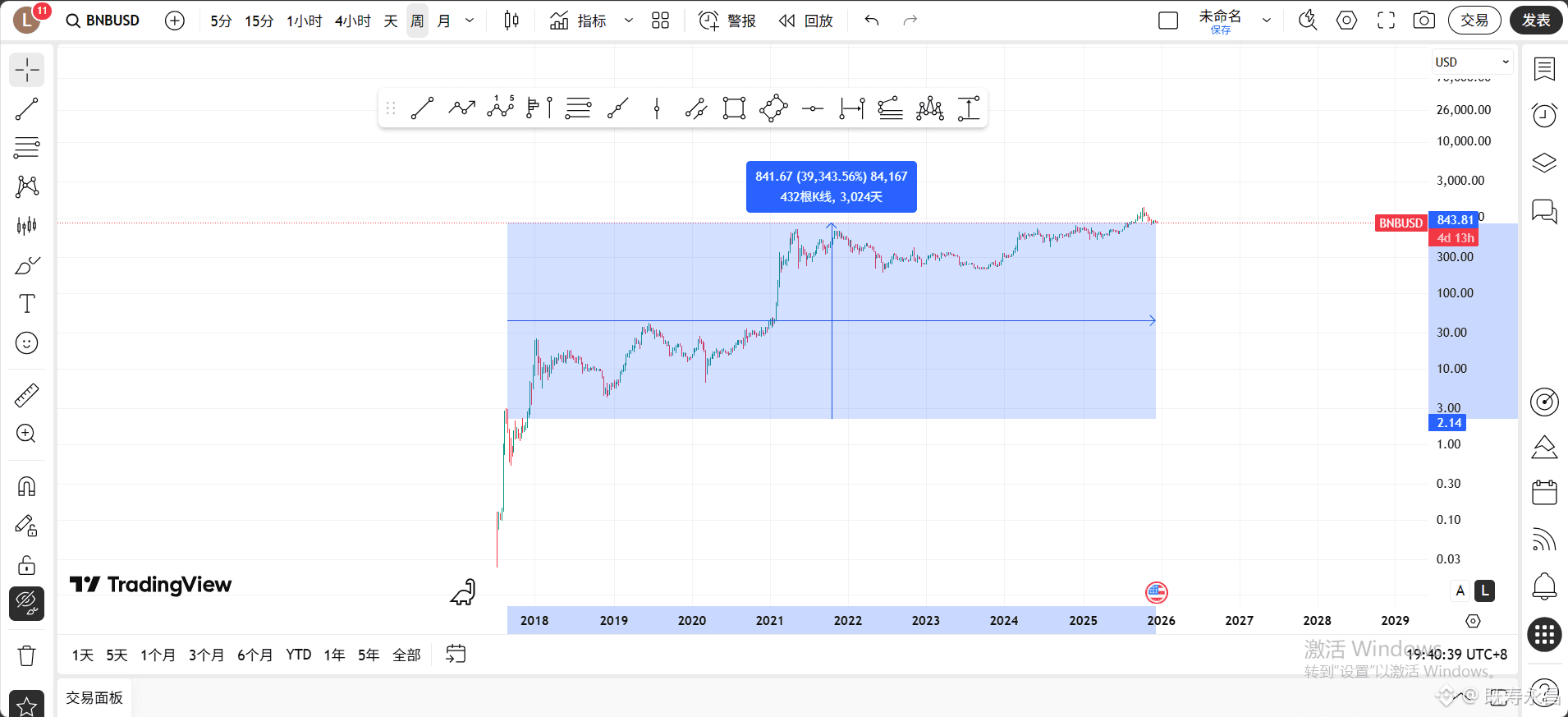Toggle lock all drawing tools

(x=26, y=565)
